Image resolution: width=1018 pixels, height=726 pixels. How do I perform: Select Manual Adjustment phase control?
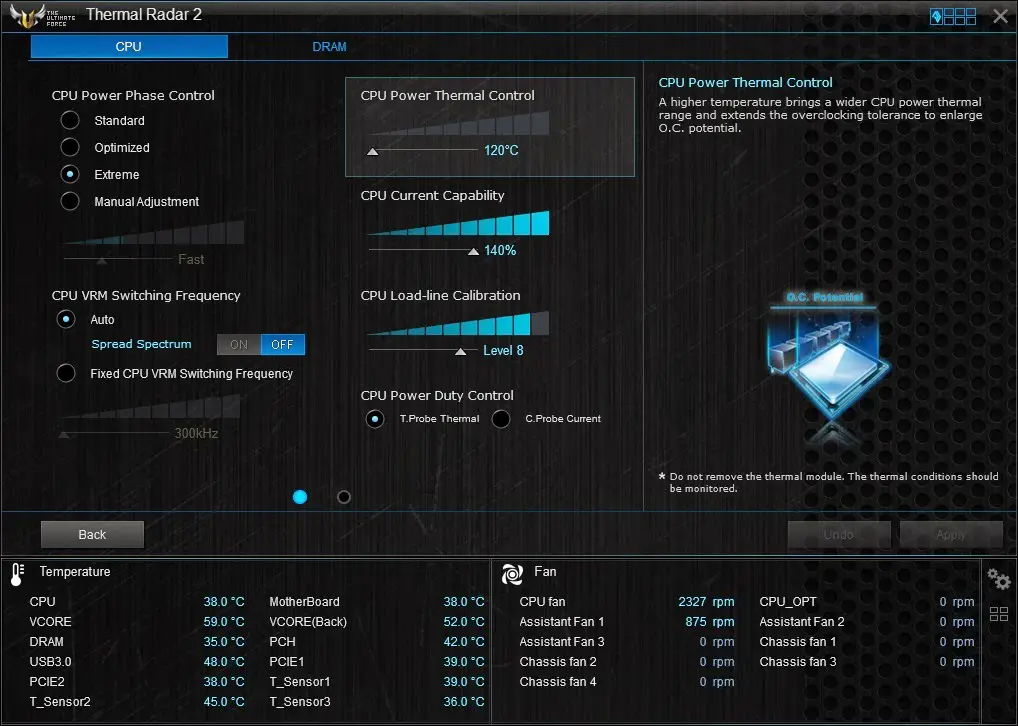point(70,201)
